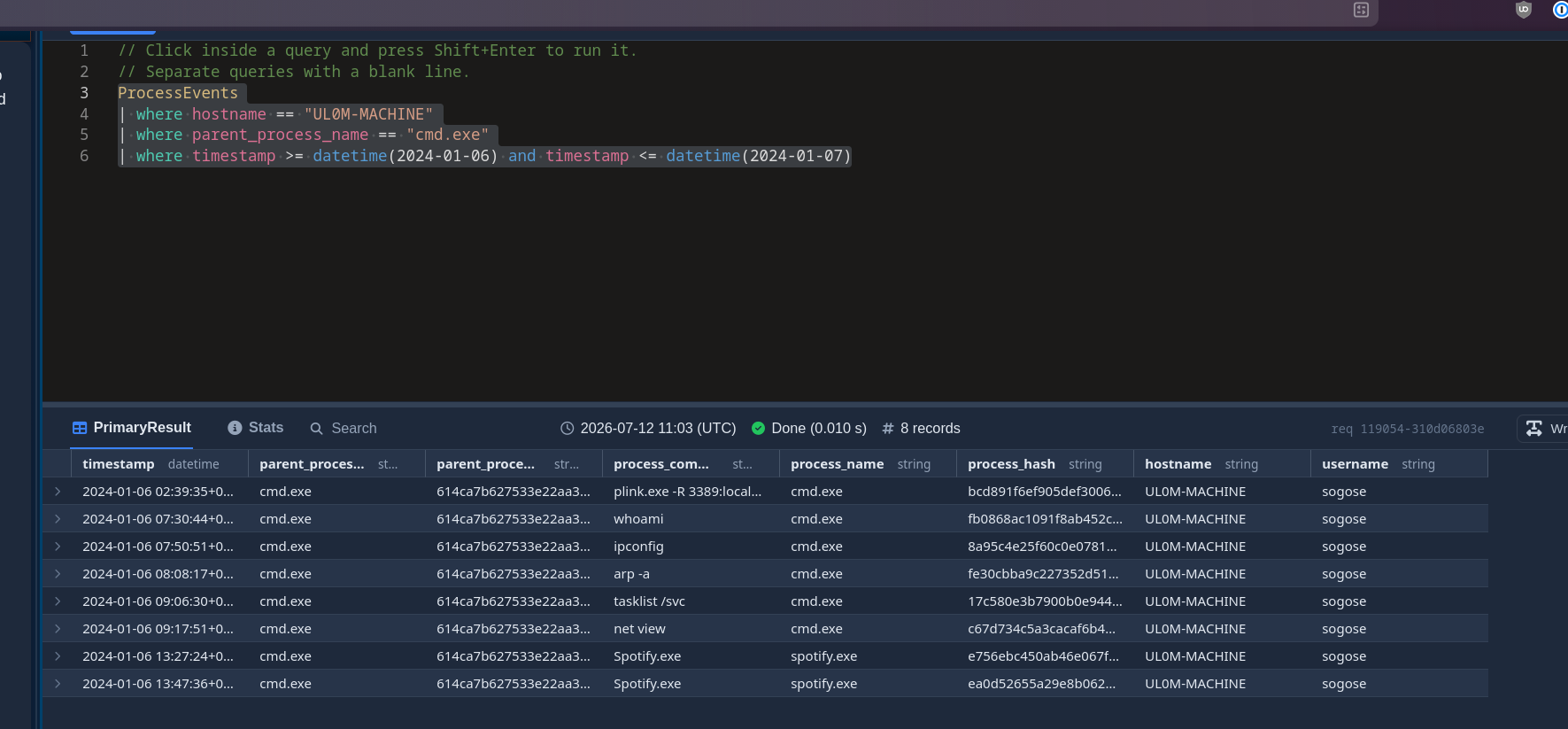The image size is (1568, 729).
Task: Click the "cmd.exe" string in the query
Action: coord(447,135)
